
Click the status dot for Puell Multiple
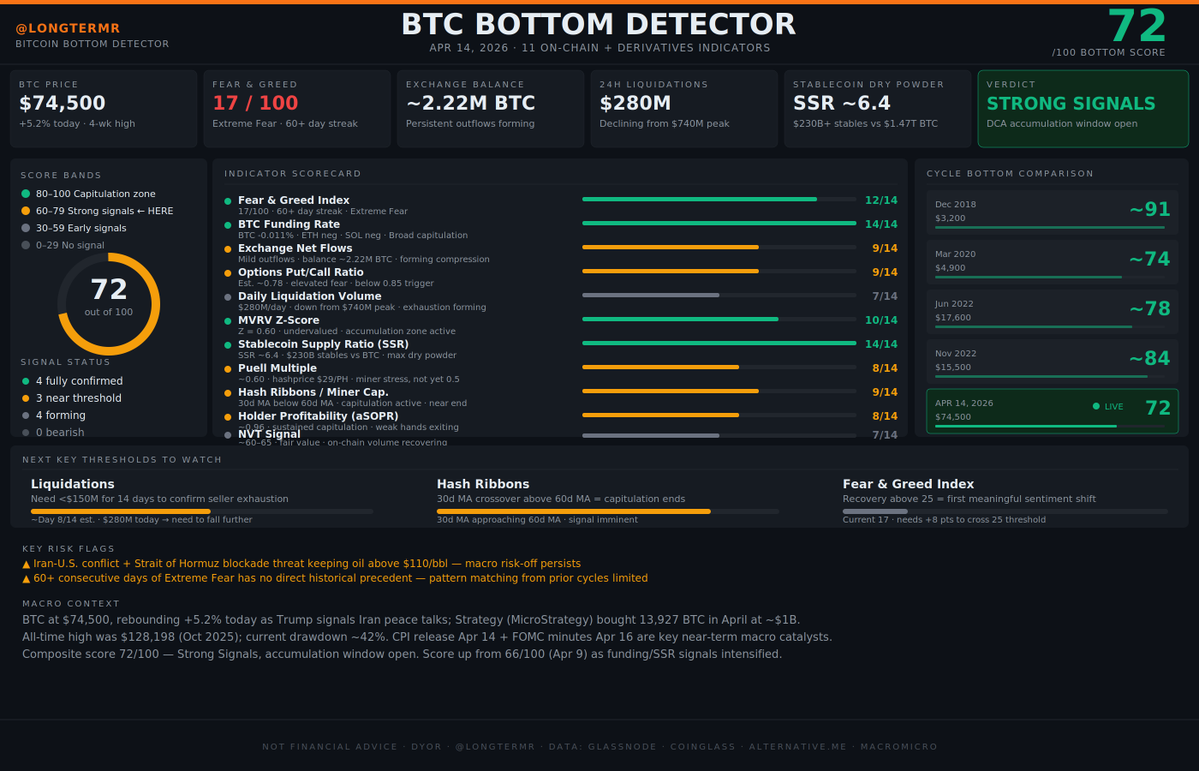coord(228,369)
